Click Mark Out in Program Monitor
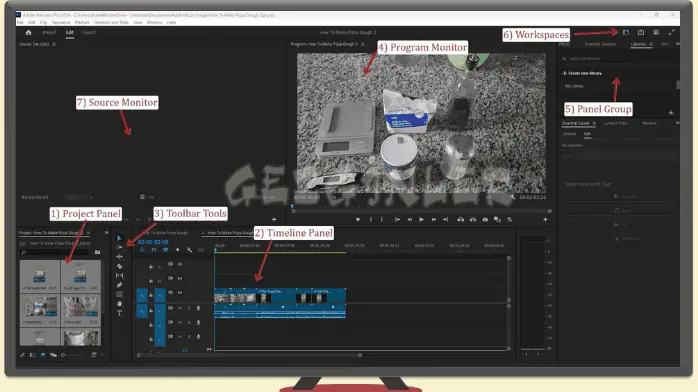This screenshot has width=698, height=392. 382,219
